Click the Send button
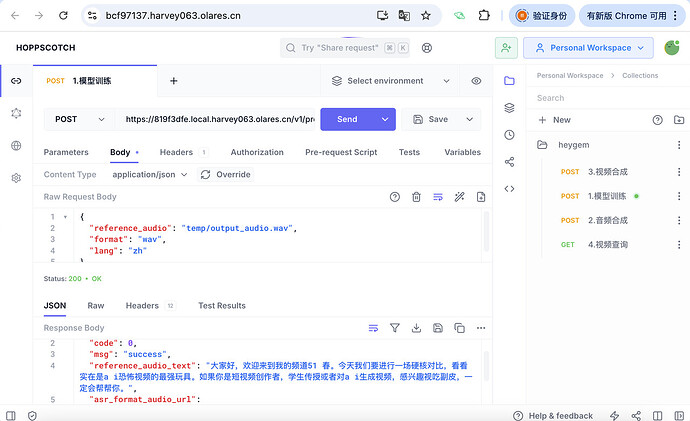 (x=348, y=119)
